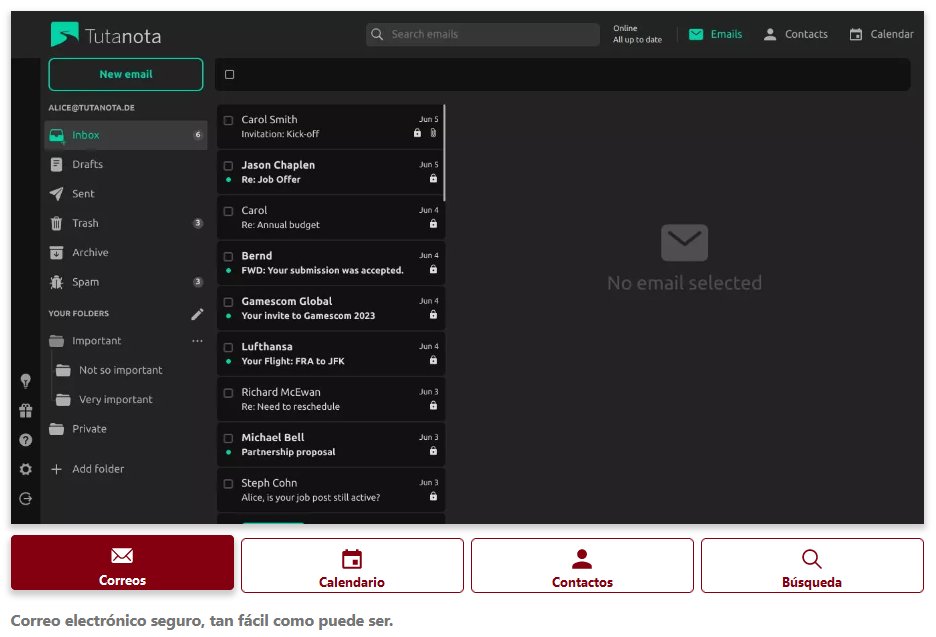Click the Inbox tray icon

[57, 136]
